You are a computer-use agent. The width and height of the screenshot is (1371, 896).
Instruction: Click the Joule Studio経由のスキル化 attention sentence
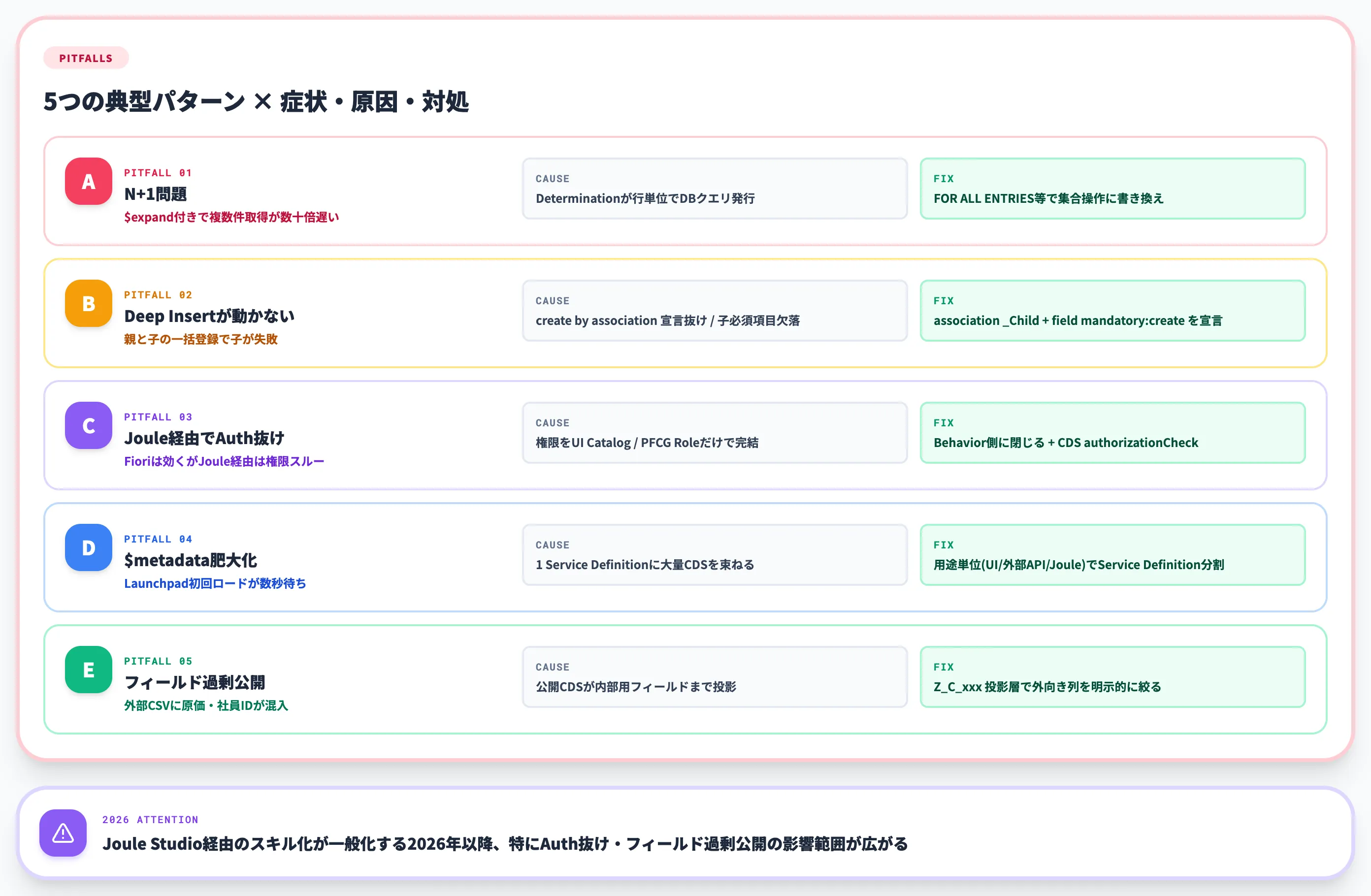click(505, 844)
